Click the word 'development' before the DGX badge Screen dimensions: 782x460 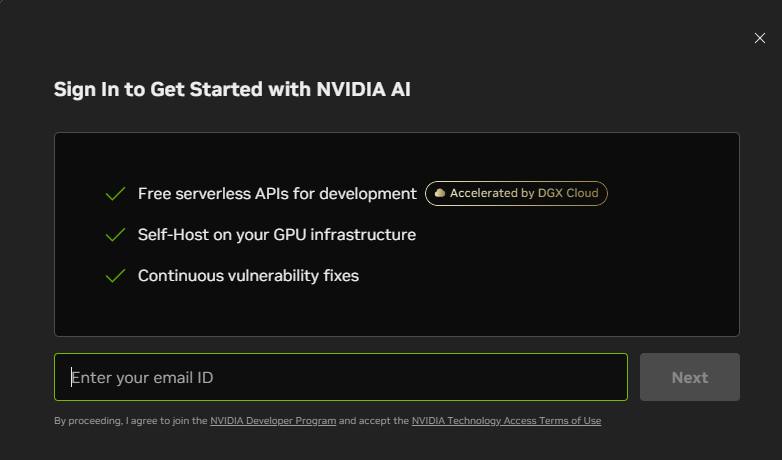click(x=369, y=194)
